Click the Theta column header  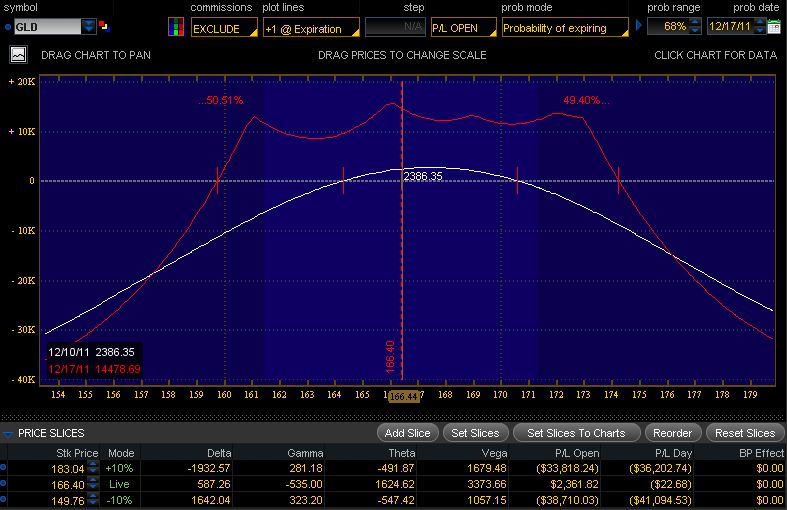pos(402,453)
